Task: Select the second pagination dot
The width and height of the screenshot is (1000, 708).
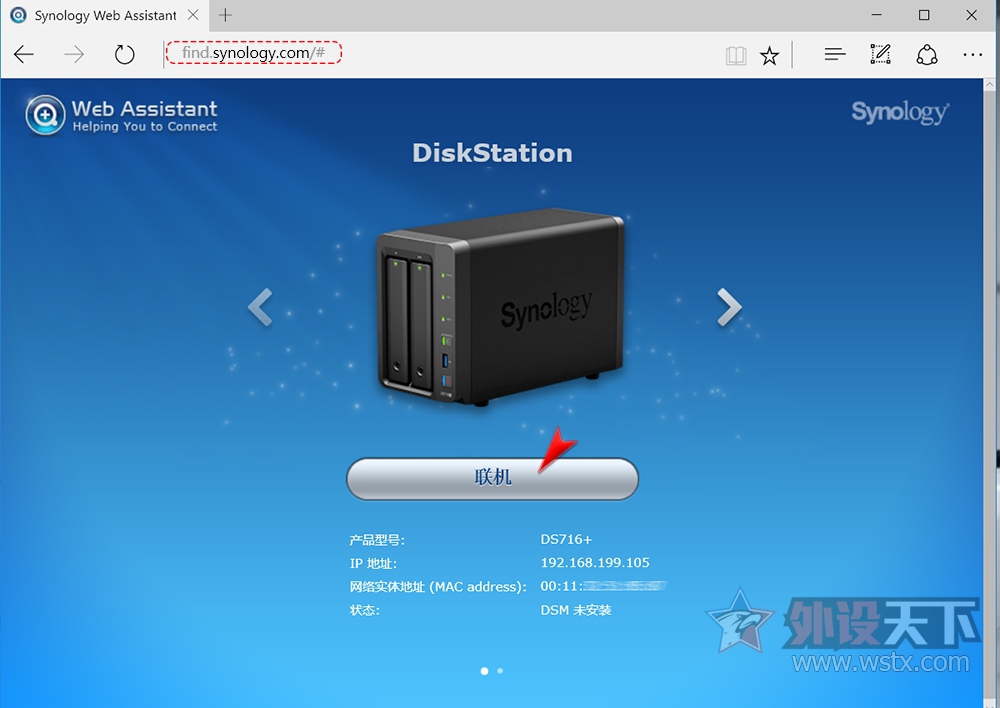Action: (500, 670)
